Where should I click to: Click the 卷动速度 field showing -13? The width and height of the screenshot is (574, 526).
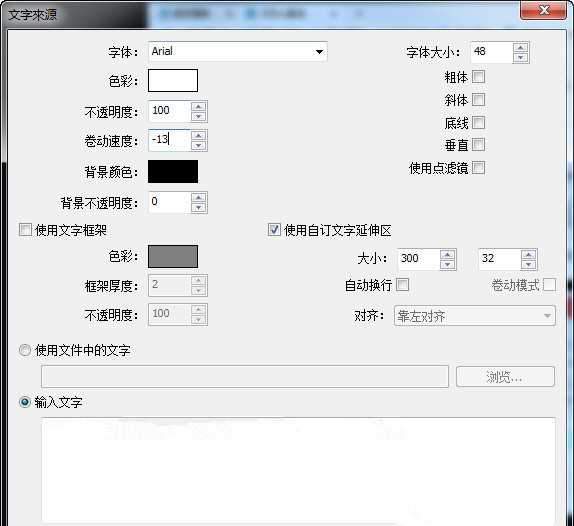point(169,140)
